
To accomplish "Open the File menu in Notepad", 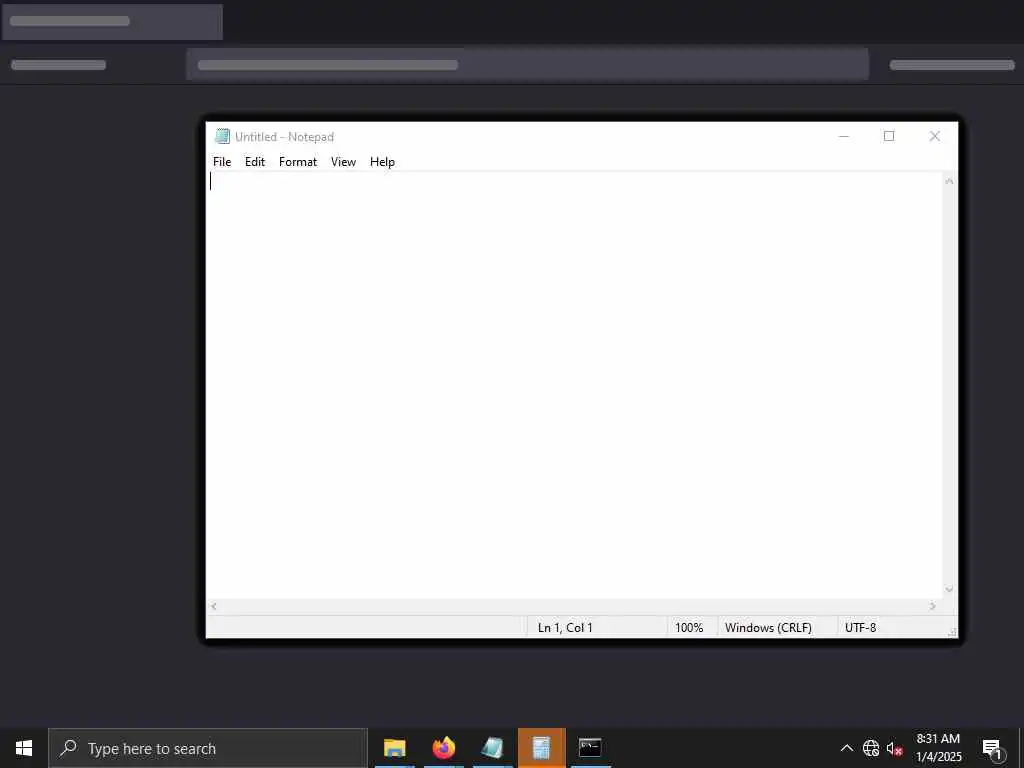I will click(222, 162).
